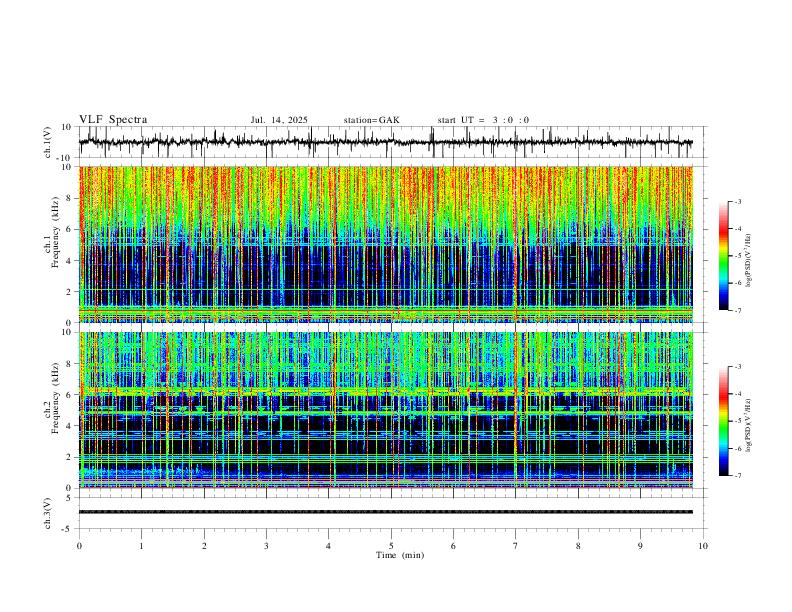The height and width of the screenshot is (612, 792).
Task: Click the ch.2 PSD color scale bar
Action: 723,421
